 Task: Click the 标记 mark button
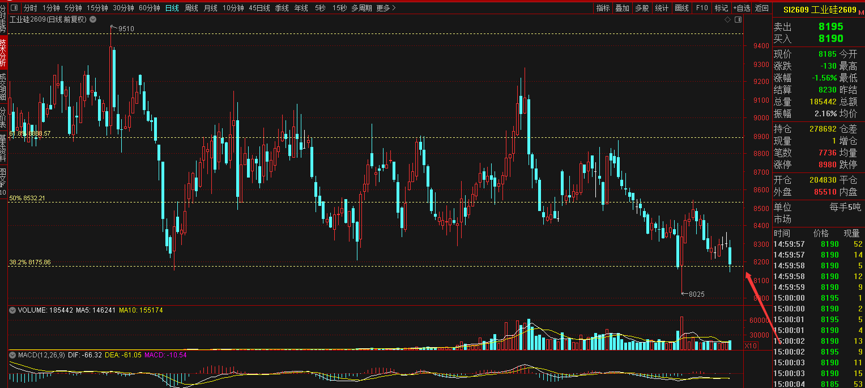pos(721,8)
